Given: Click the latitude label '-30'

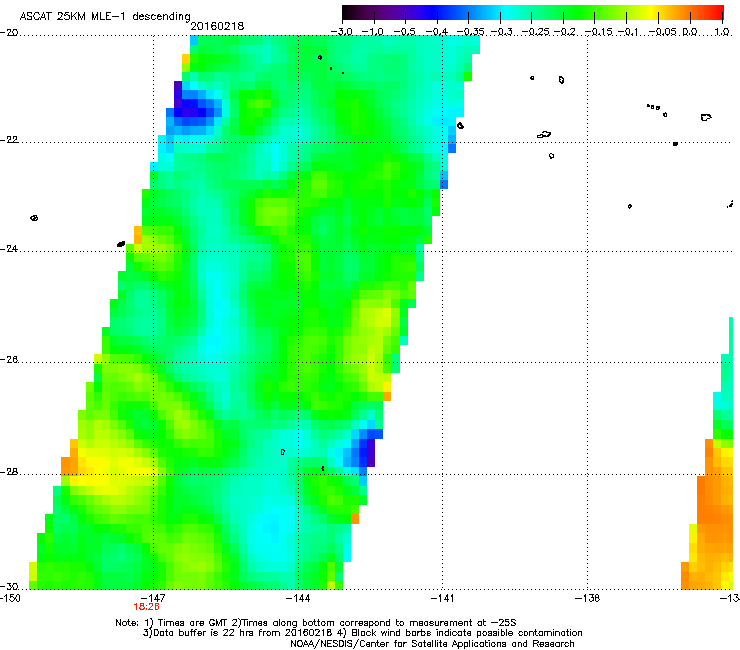Looking at the screenshot, I should point(9,586).
